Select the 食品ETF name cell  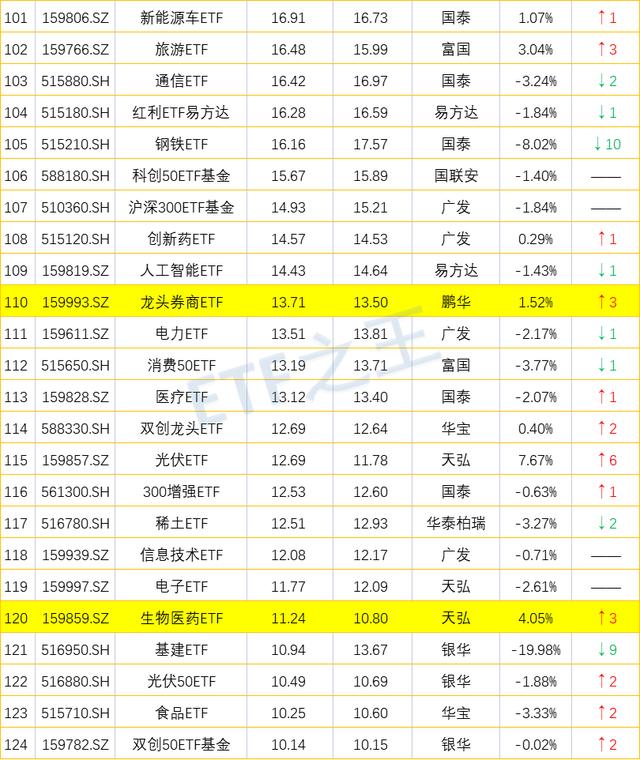point(181,712)
